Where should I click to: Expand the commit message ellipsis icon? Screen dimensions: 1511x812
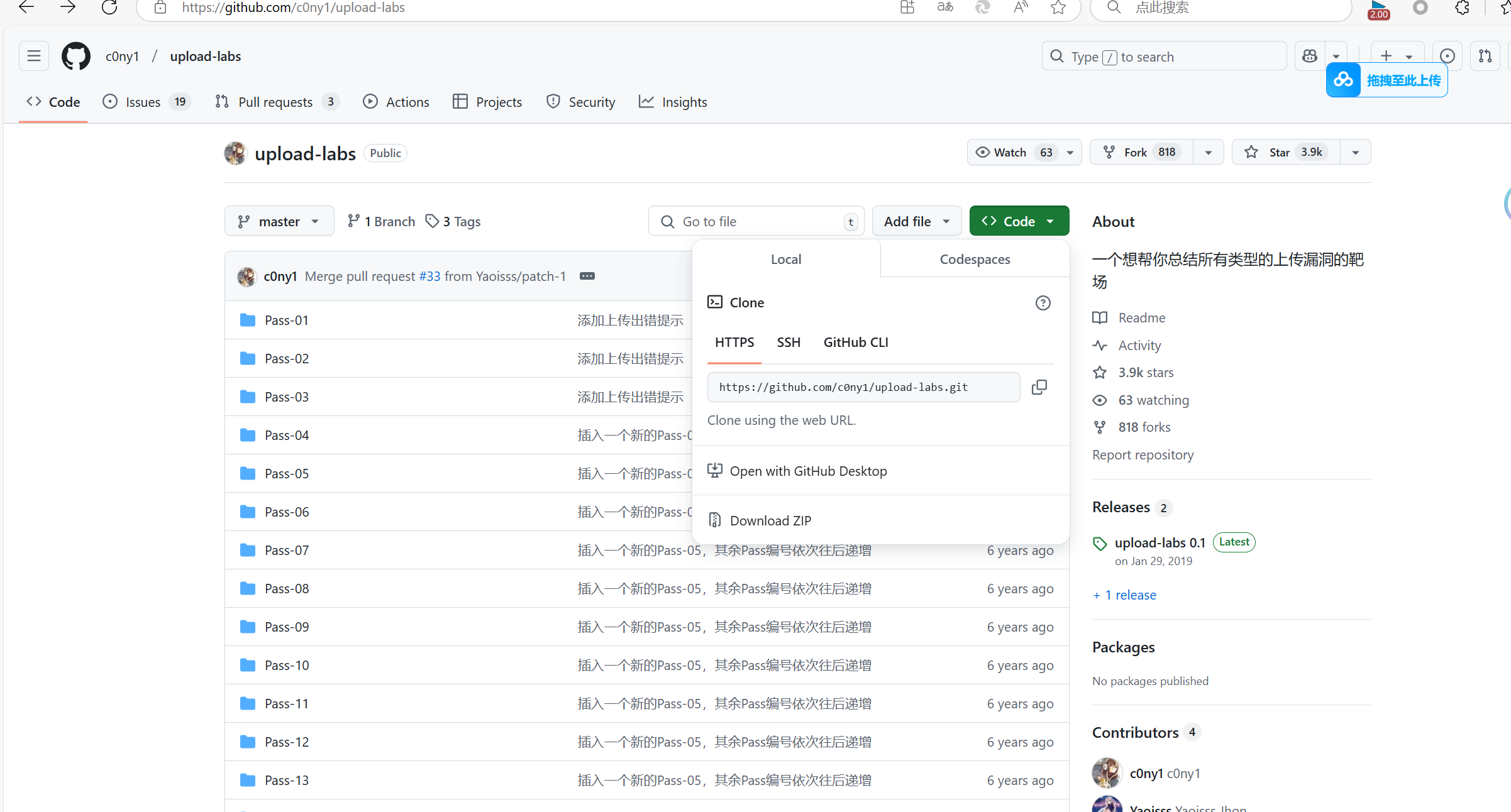[587, 277]
